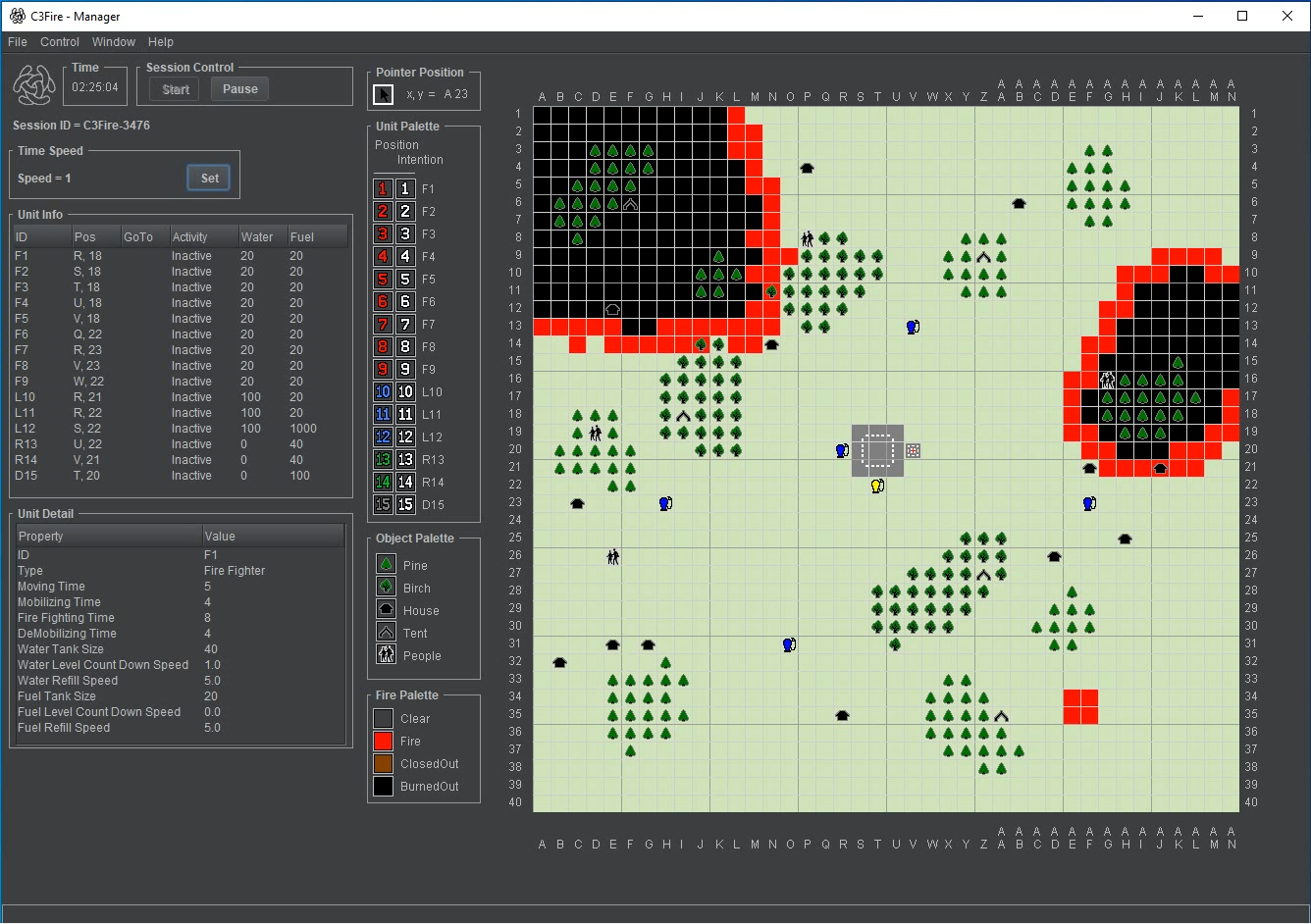Choose the House icon in Object Palette
1311x924 pixels.
386,610
